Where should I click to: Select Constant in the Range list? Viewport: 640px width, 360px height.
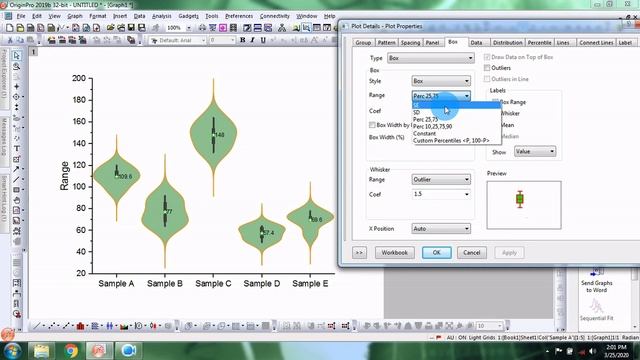click(x=456, y=133)
